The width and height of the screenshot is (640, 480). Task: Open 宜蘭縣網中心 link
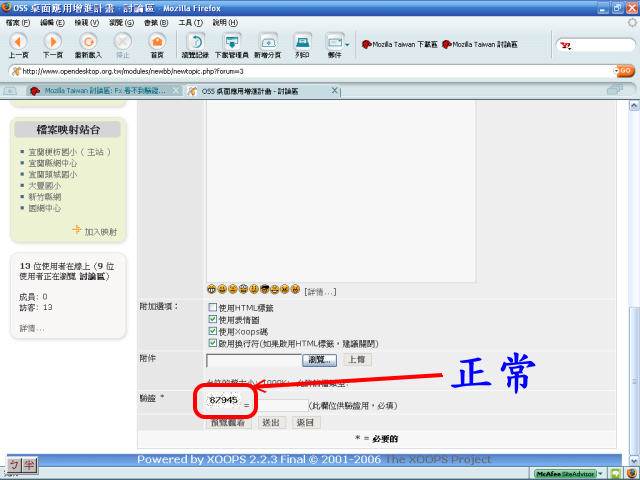(52, 163)
